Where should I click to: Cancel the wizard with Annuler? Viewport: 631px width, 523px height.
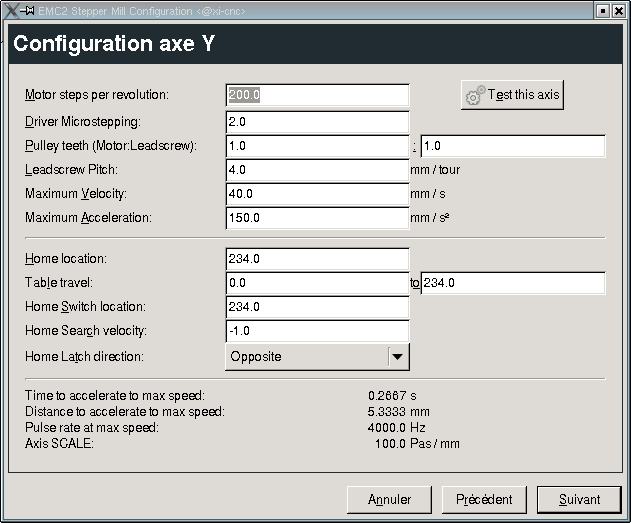[389, 500]
